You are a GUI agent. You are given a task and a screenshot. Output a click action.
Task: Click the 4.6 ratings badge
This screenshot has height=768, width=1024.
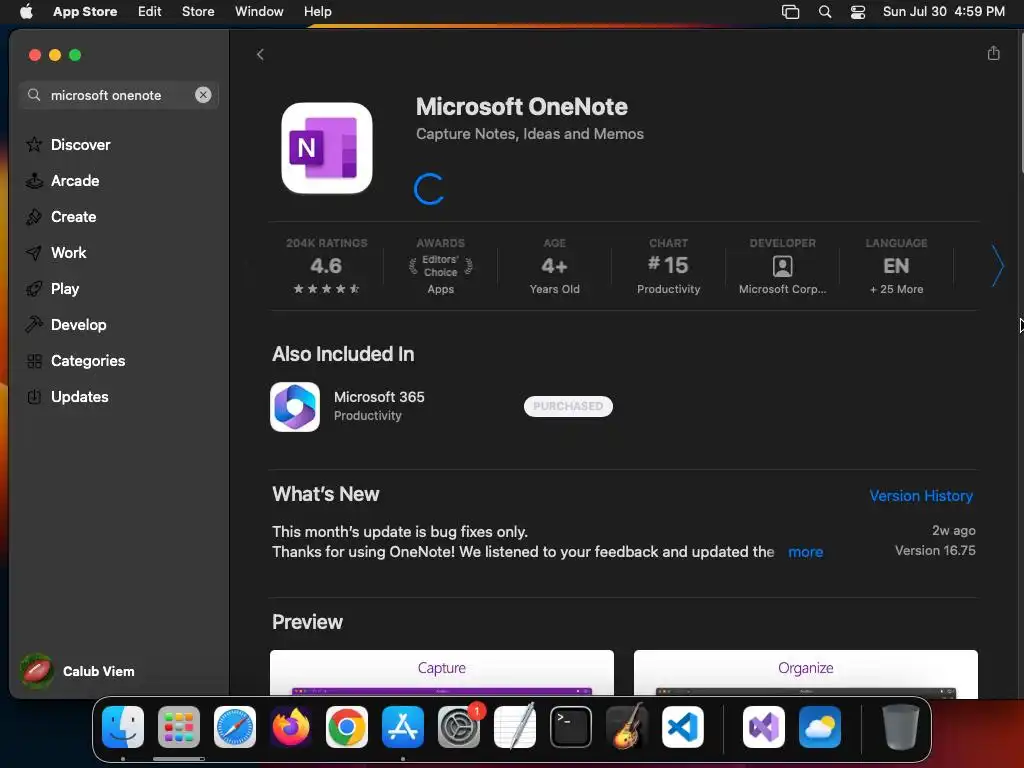[x=327, y=266]
